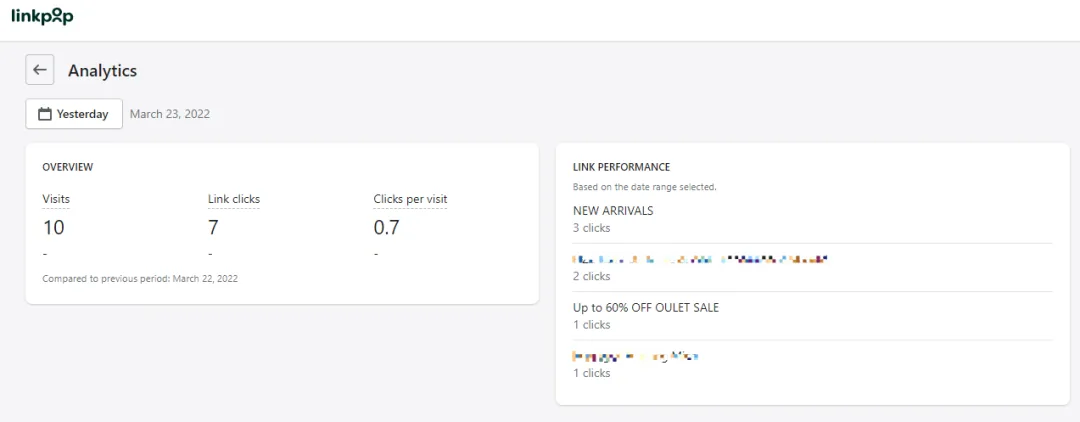Click the Link clicks metric label

(233, 199)
